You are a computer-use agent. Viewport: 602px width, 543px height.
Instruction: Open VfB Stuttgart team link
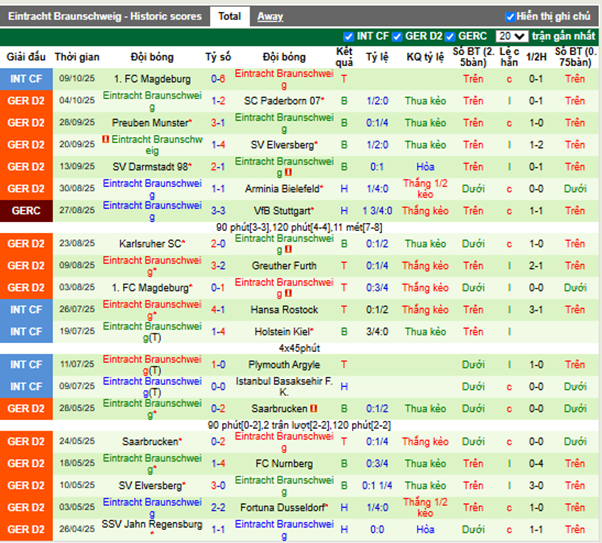pyautogui.click(x=282, y=211)
